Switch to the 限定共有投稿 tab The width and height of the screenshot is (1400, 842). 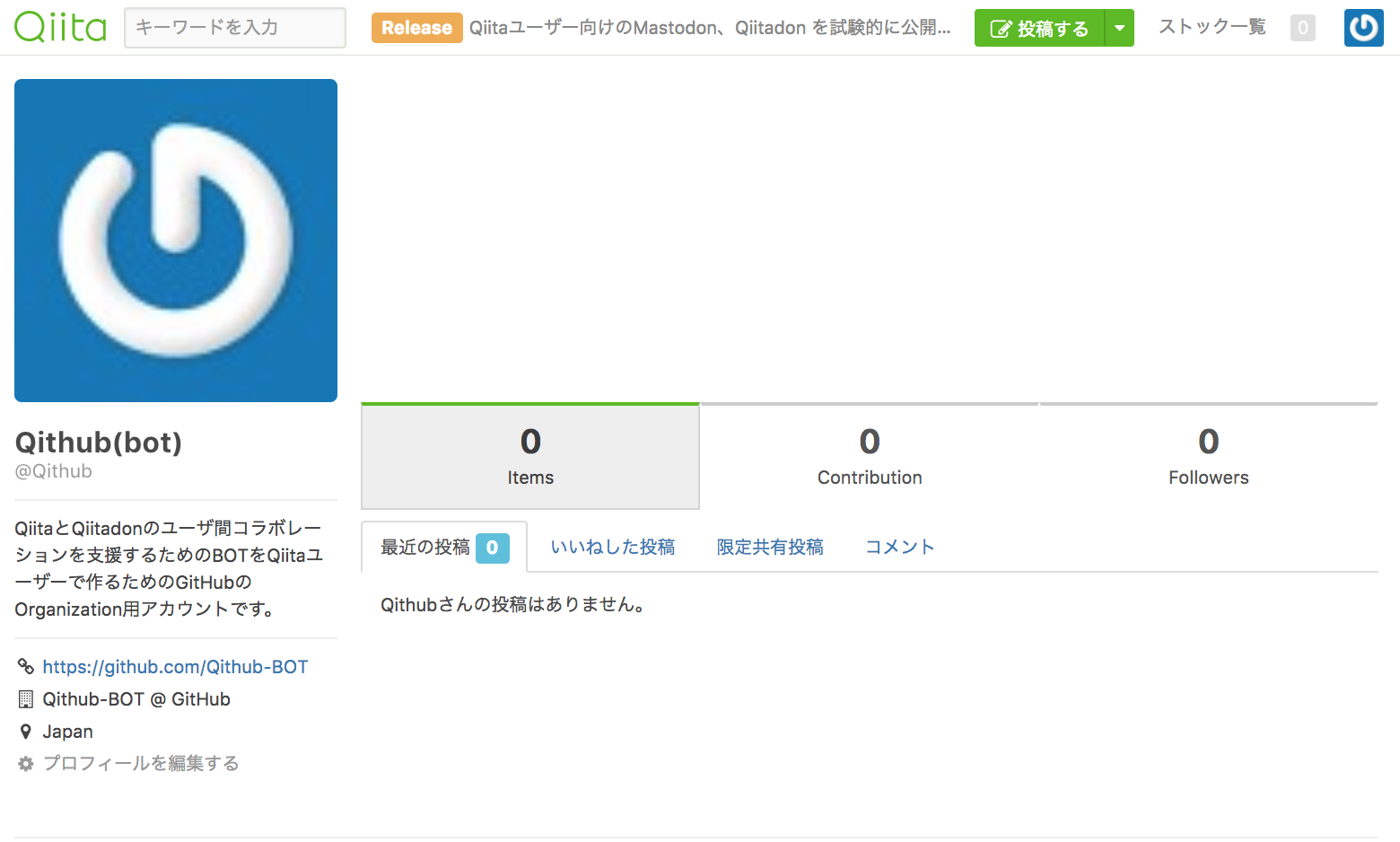tap(770, 547)
